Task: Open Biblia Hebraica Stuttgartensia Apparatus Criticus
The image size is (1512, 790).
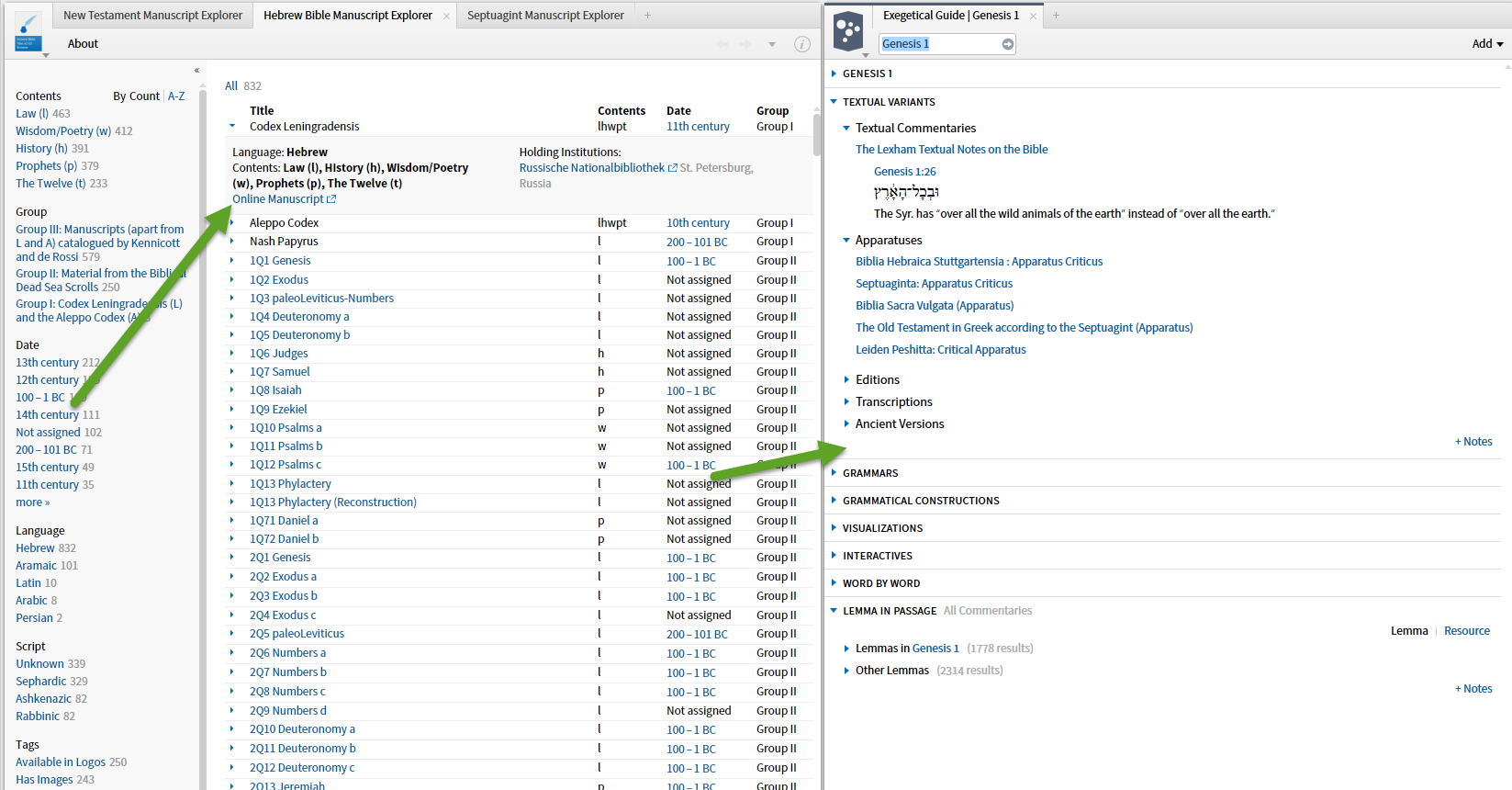Action: pyautogui.click(x=980, y=262)
